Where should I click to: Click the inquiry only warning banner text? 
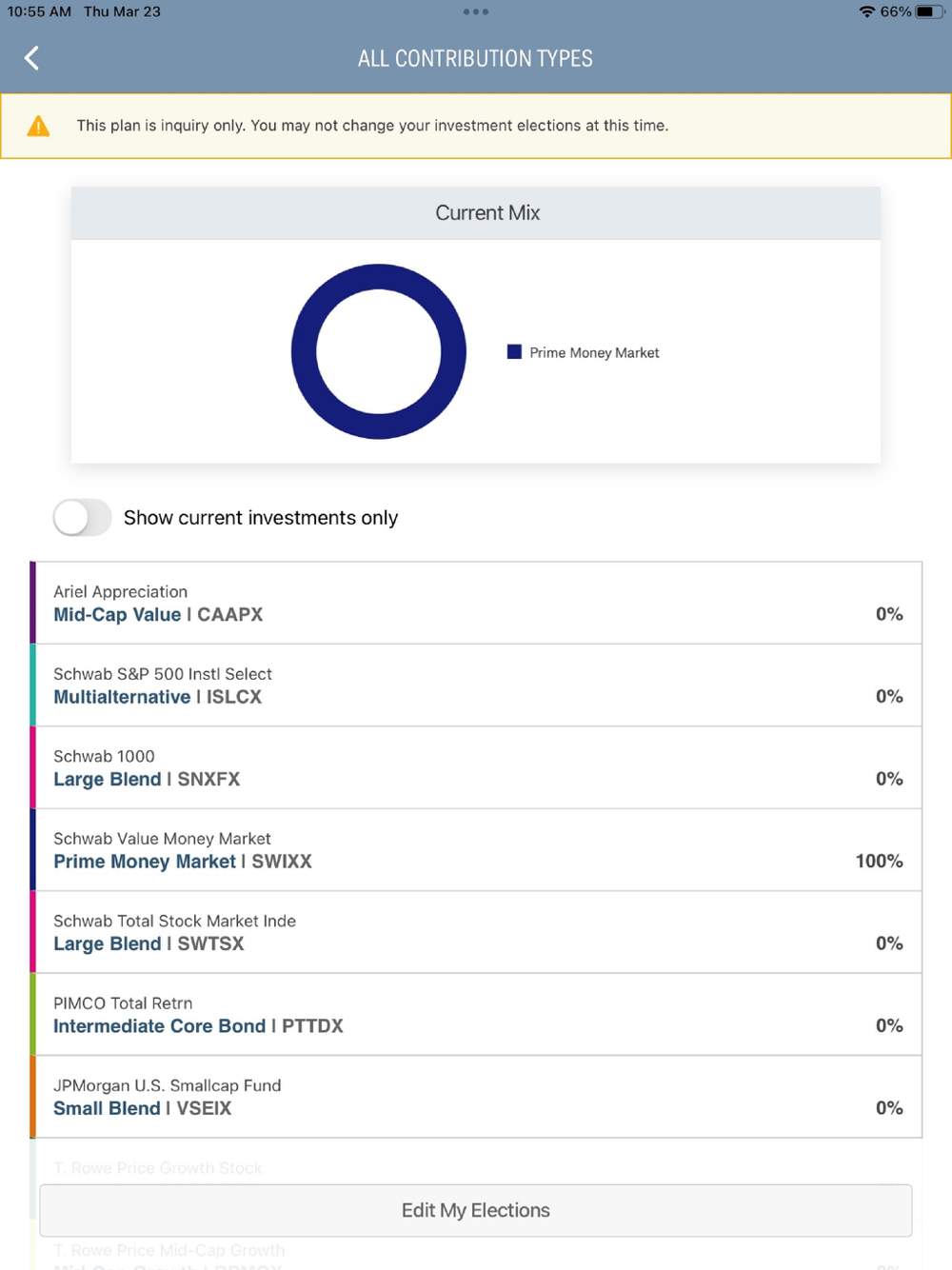pyautogui.click(x=372, y=126)
